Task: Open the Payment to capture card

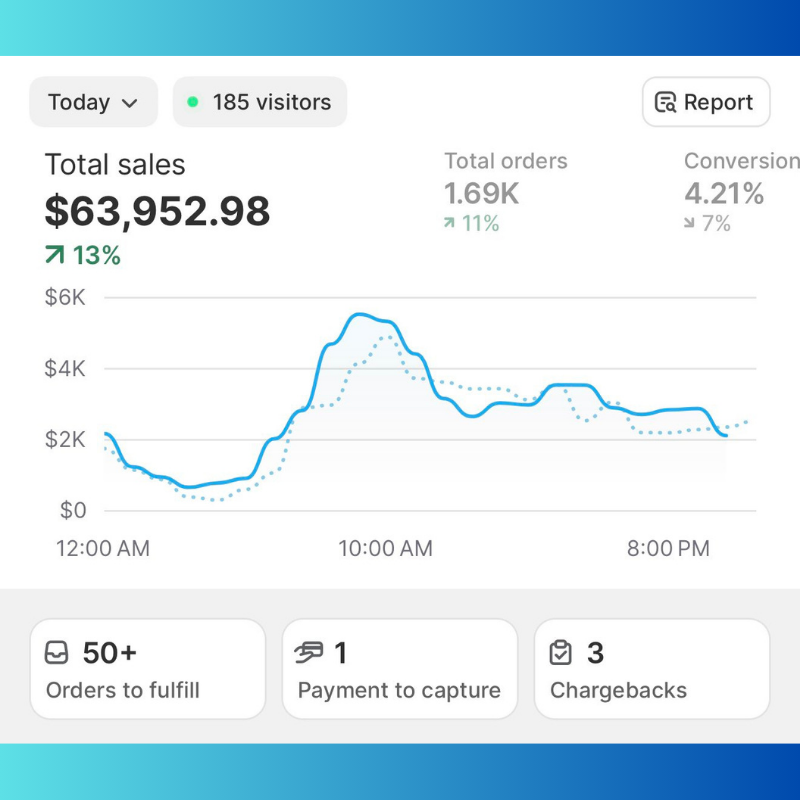Action: [x=400, y=669]
